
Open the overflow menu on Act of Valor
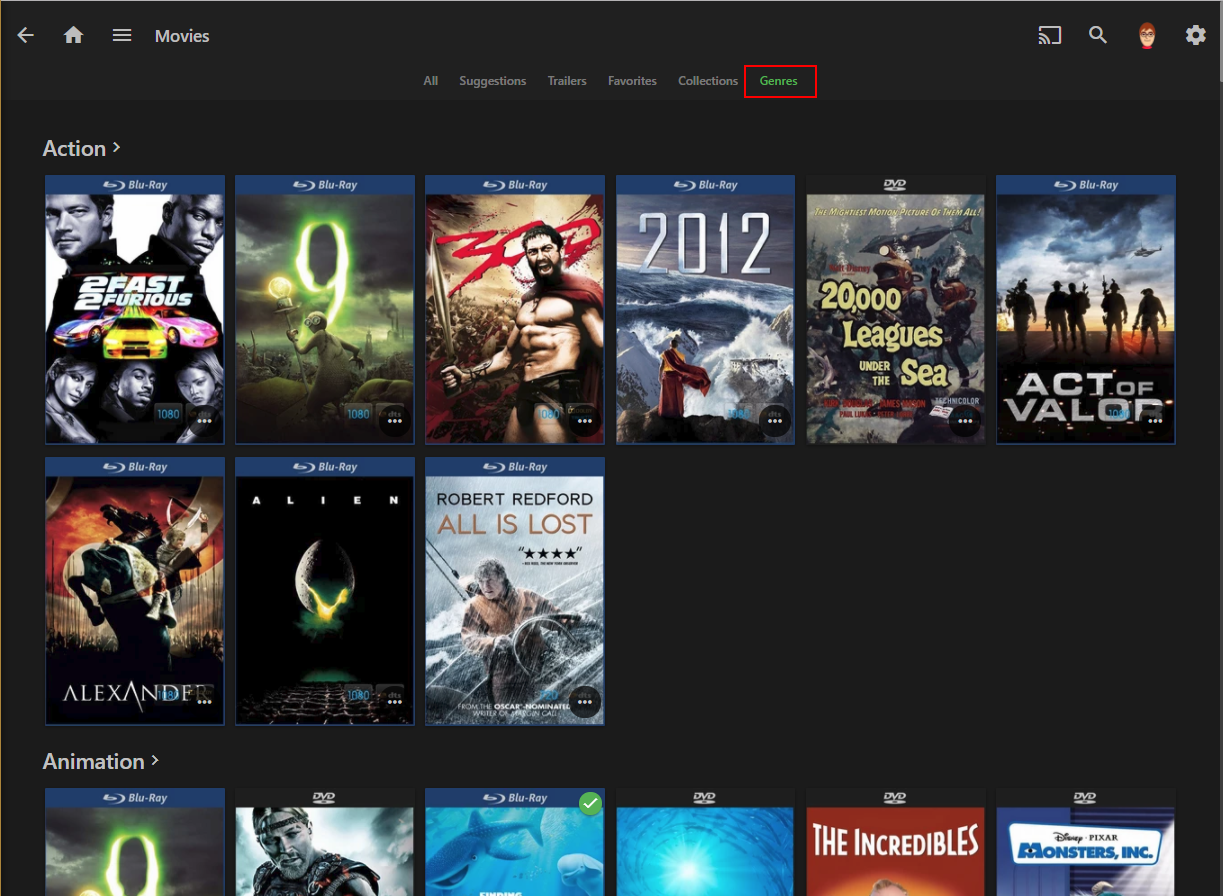(1154, 422)
